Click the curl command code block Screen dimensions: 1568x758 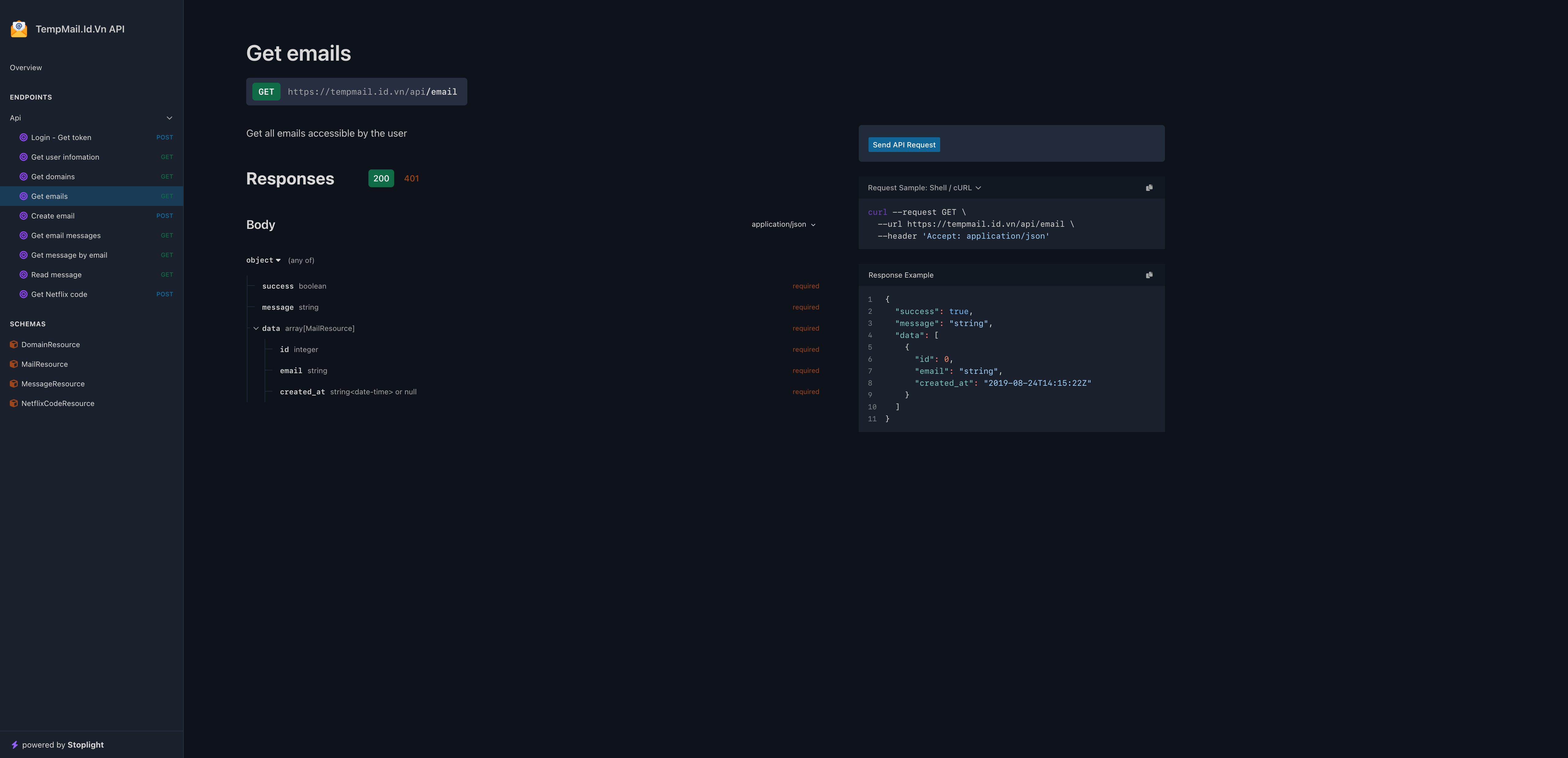click(x=1011, y=224)
